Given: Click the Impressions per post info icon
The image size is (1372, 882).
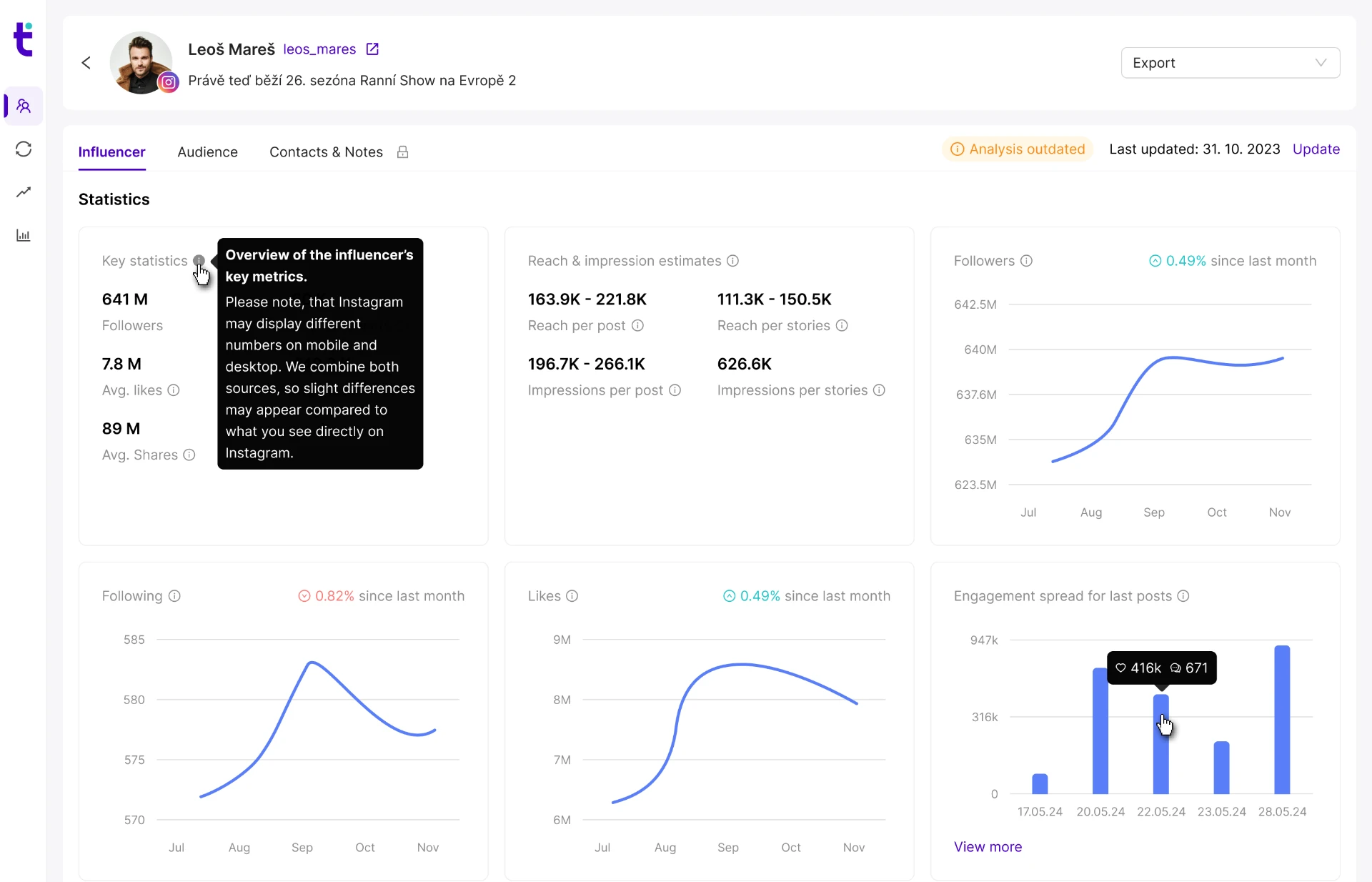Looking at the screenshot, I should click(675, 390).
